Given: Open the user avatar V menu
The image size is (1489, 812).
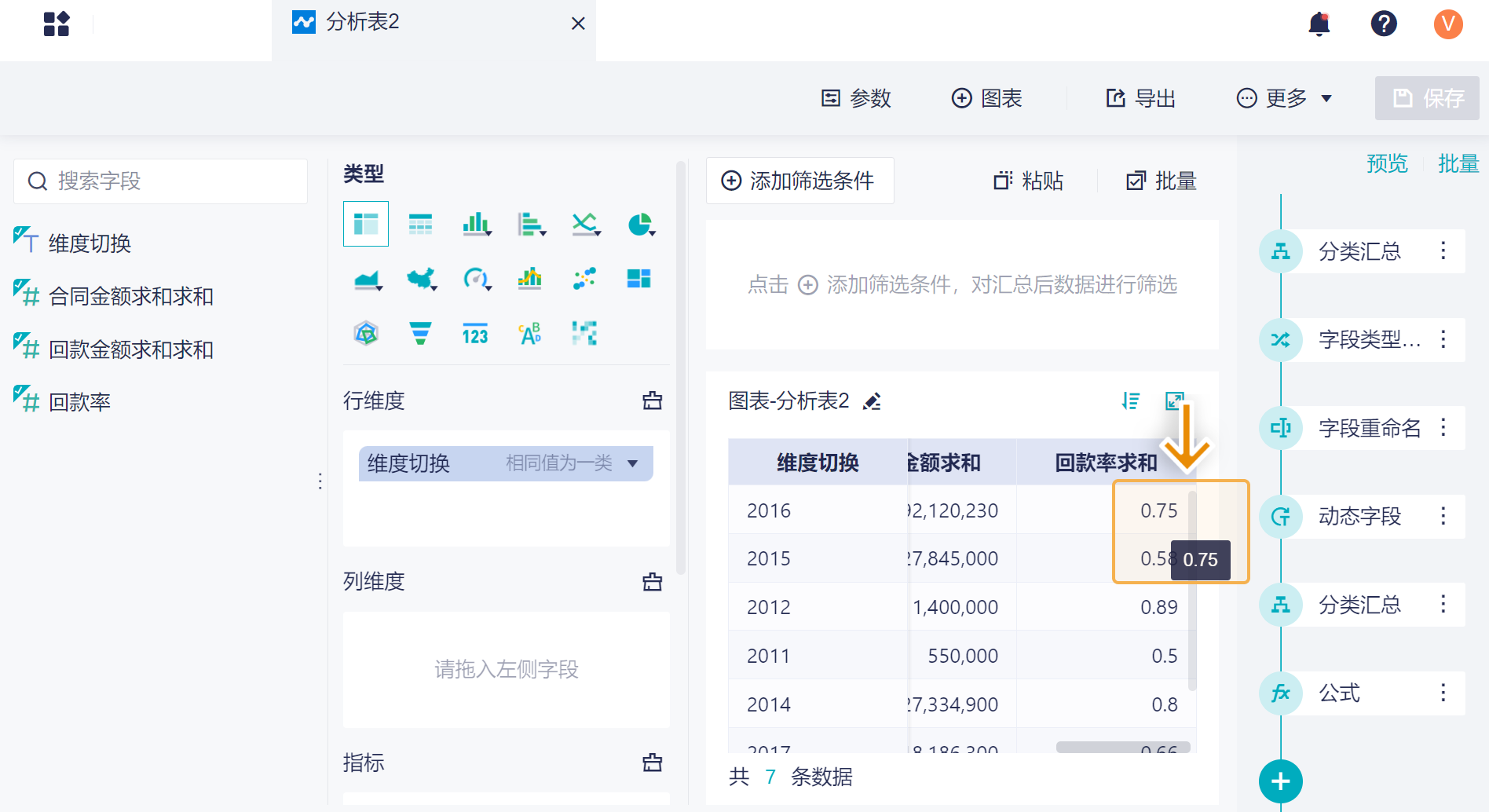Looking at the screenshot, I should (x=1448, y=24).
